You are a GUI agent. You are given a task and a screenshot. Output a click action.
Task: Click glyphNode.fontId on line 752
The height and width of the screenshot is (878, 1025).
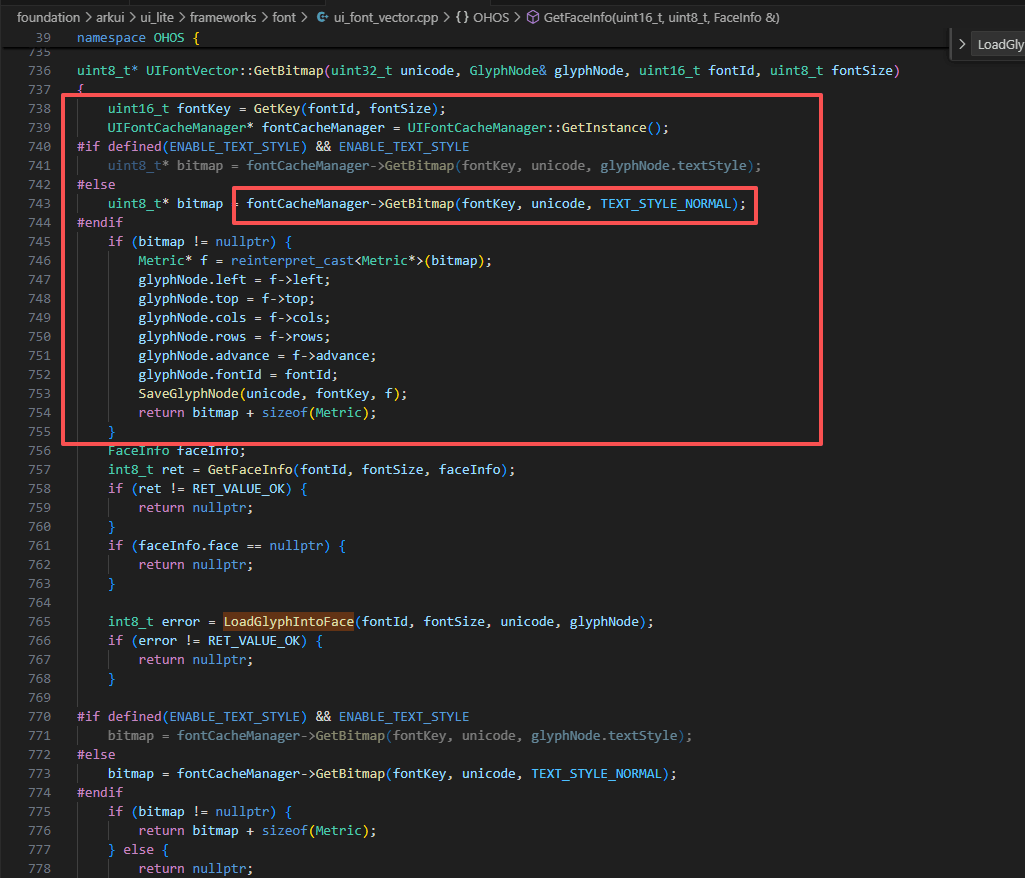199,375
